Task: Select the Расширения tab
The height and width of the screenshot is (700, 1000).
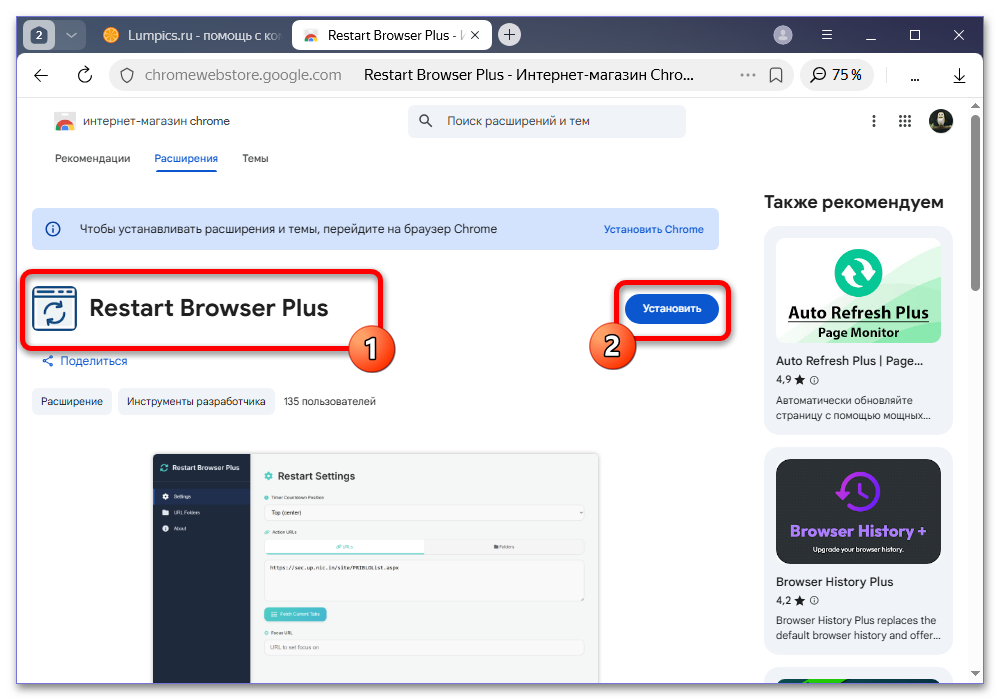Action: (186, 158)
